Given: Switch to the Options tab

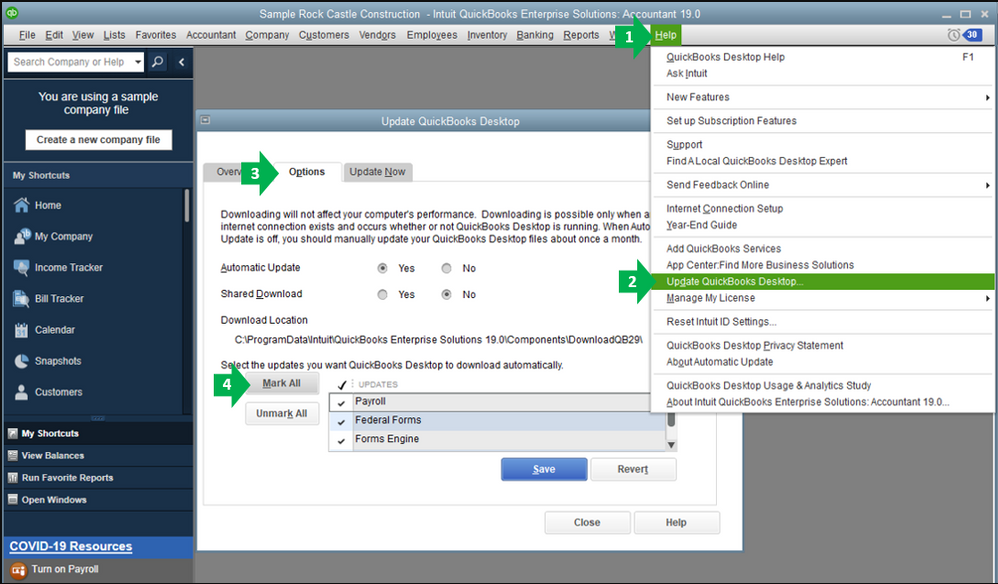Looking at the screenshot, I should click(x=307, y=172).
